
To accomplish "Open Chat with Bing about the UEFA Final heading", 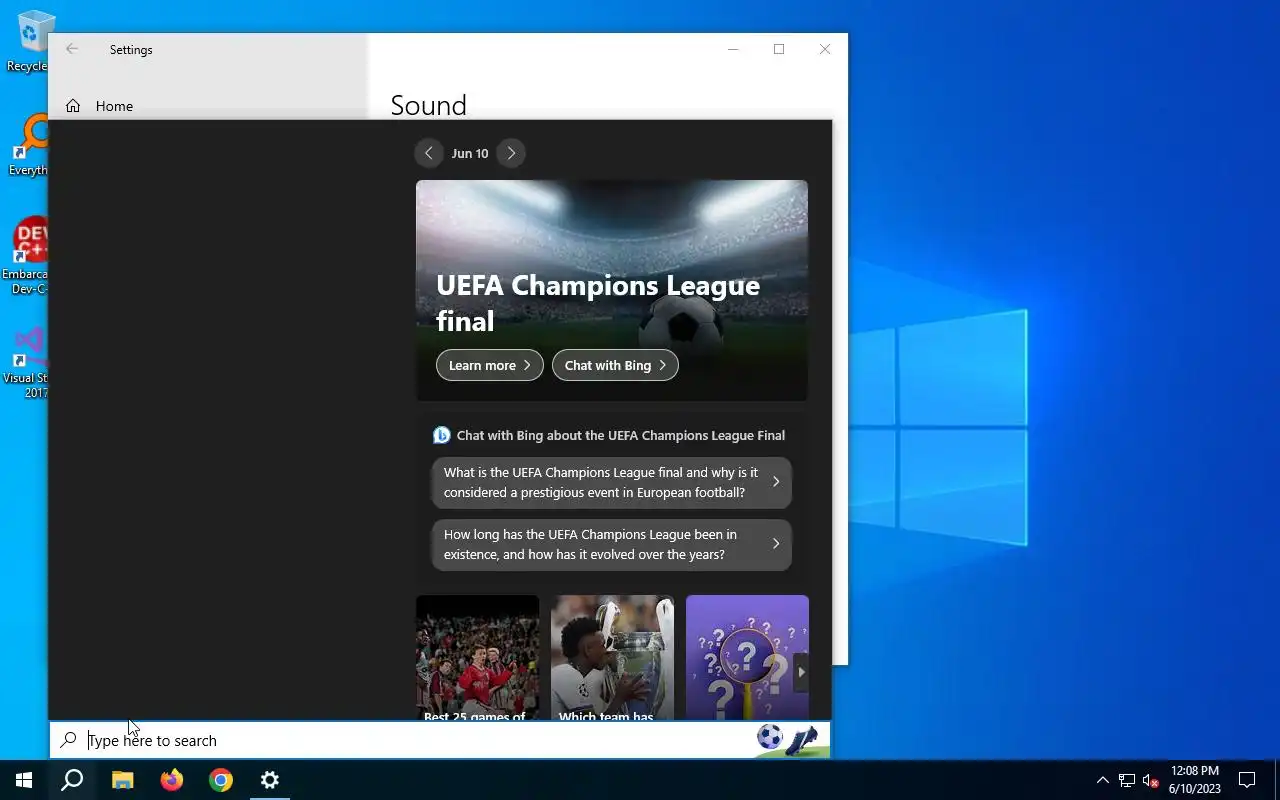I will pyautogui.click(x=620, y=435).
